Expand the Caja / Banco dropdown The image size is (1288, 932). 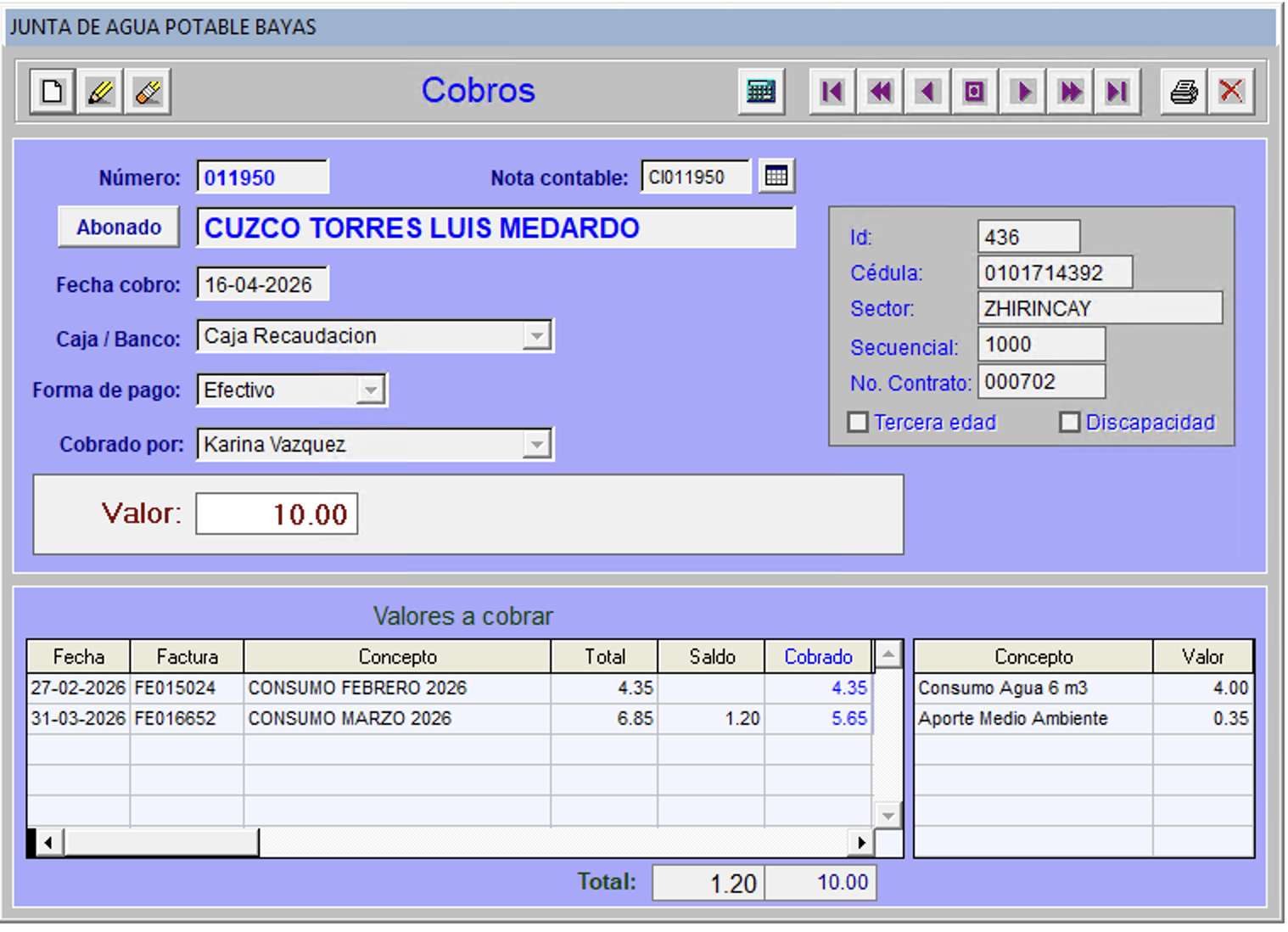(x=536, y=336)
